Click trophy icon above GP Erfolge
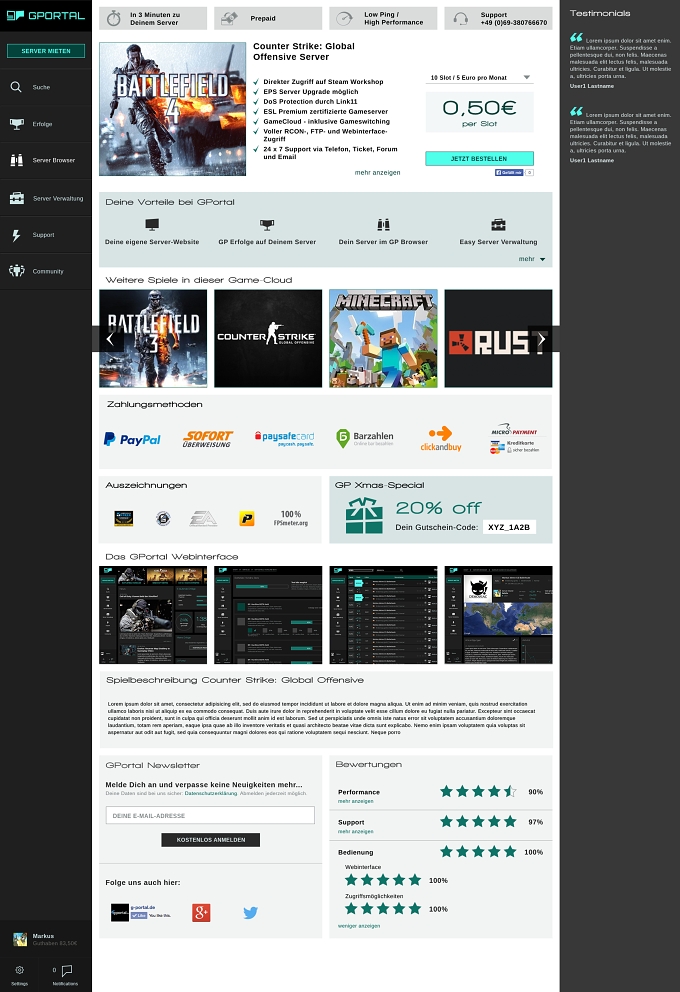 pos(267,224)
